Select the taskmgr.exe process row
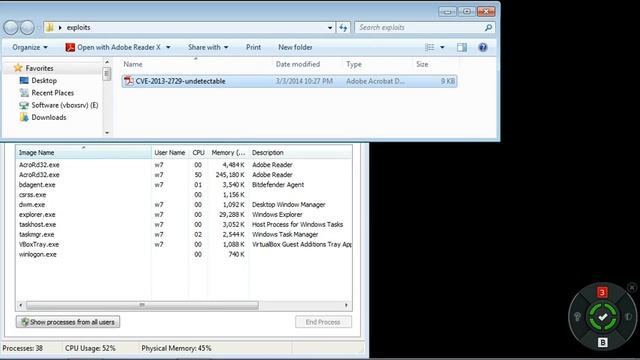This screenshot has height=360, width=640. pyautogui.click(x=184, y=234)
